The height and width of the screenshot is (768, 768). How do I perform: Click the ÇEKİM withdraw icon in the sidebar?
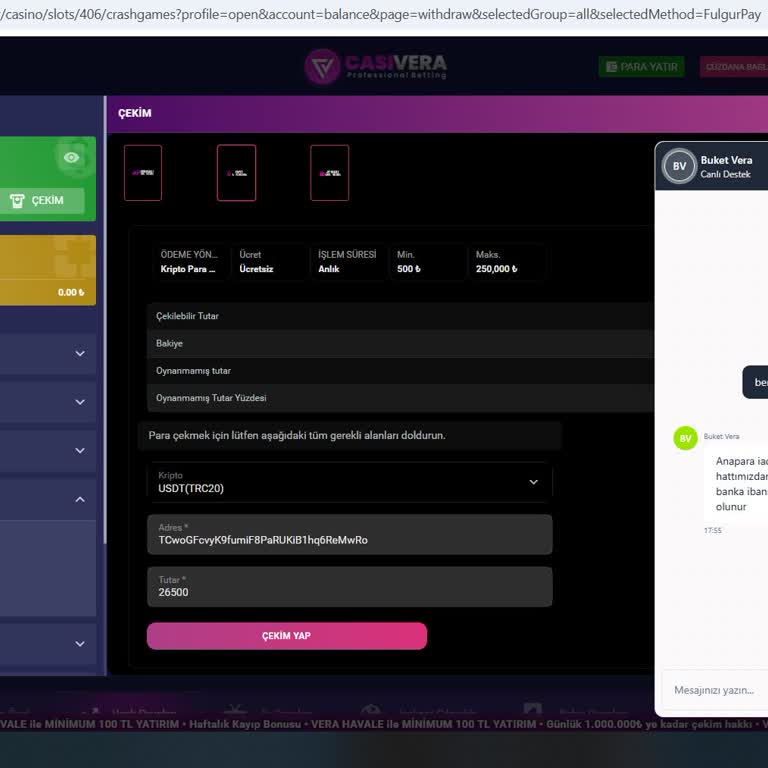(x=17, y=200)
